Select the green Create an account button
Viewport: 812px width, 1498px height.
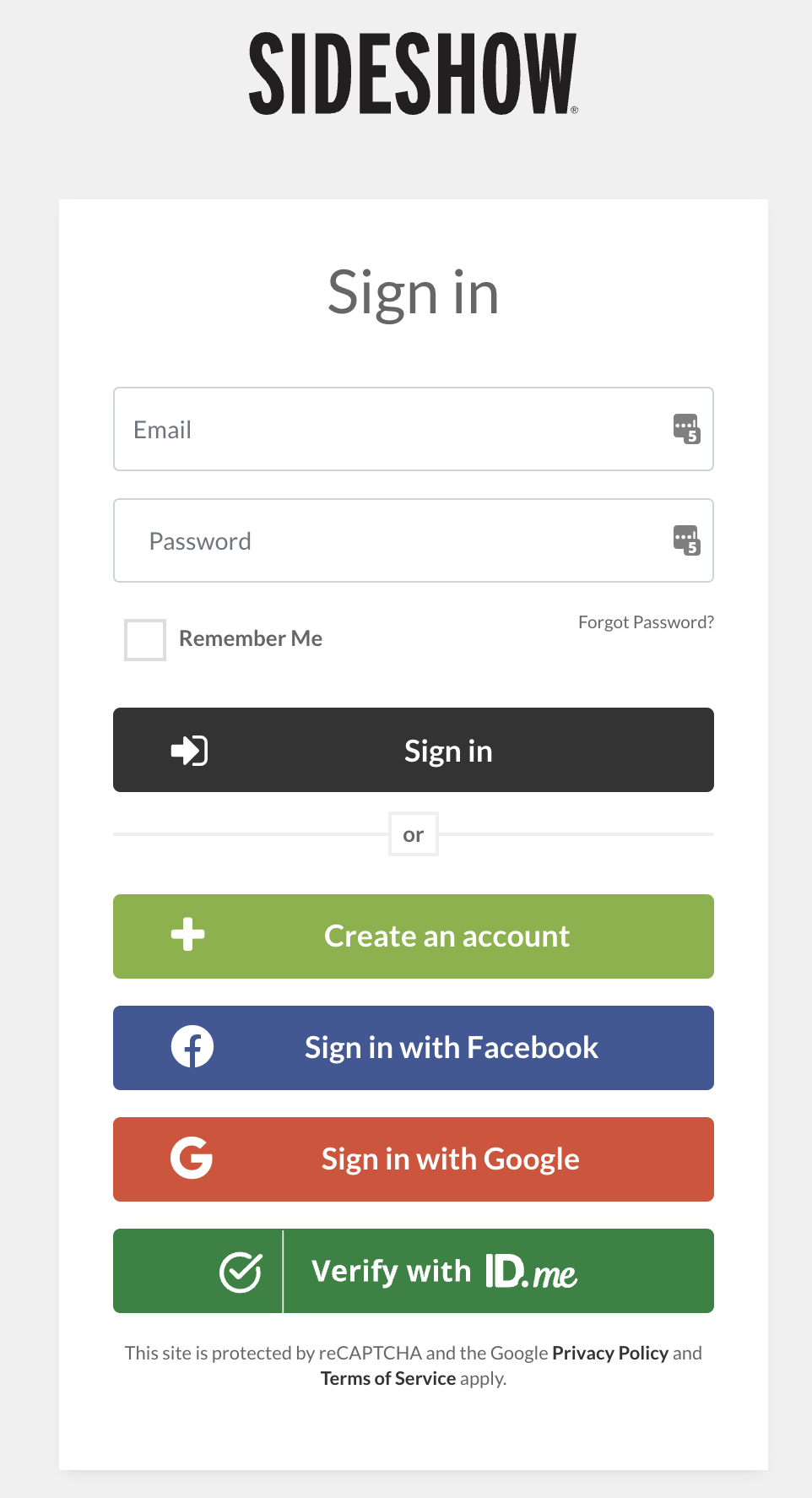[414, 936]
